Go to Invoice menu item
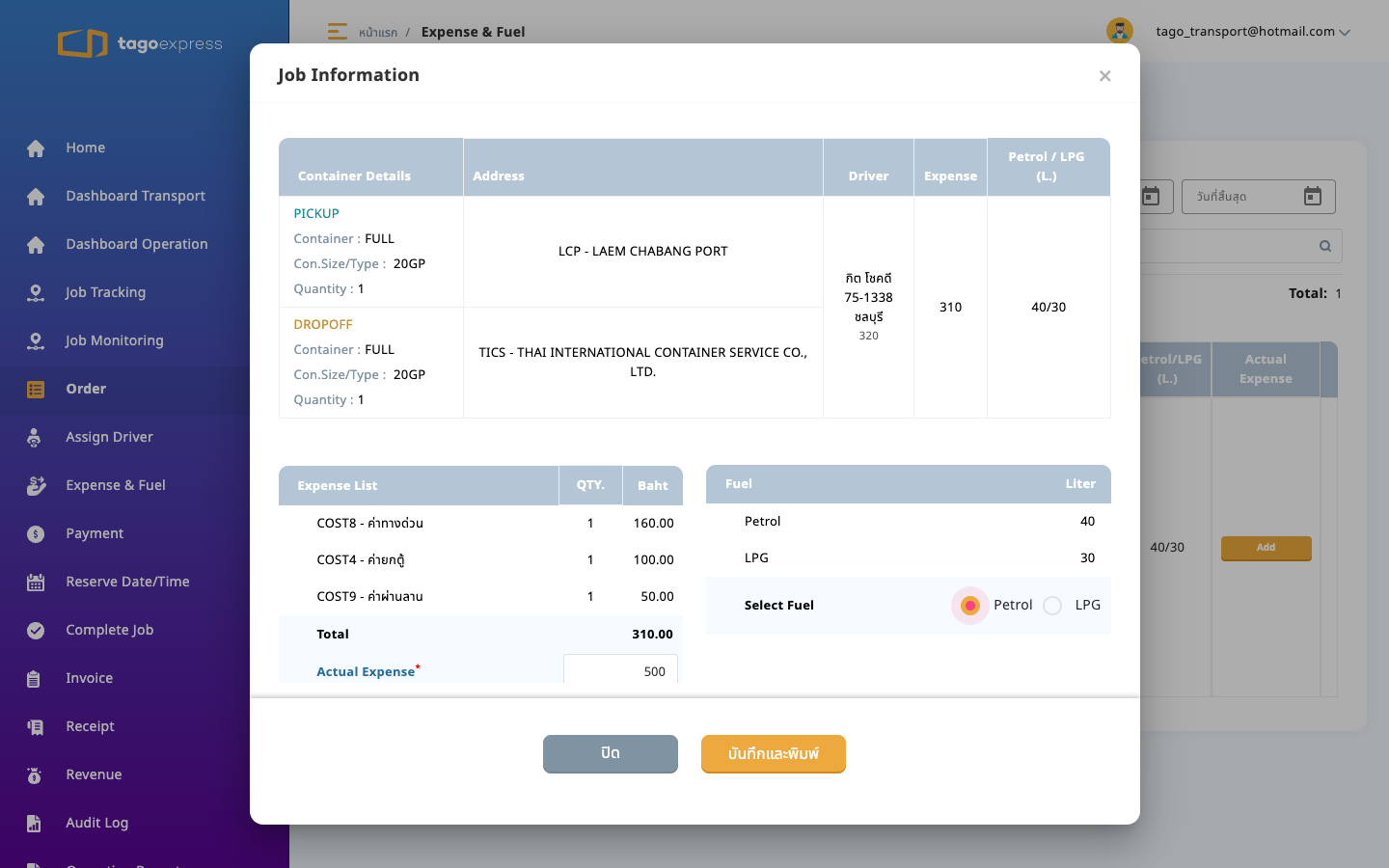This screenshot has width=1389, height=868. [90, 678]
